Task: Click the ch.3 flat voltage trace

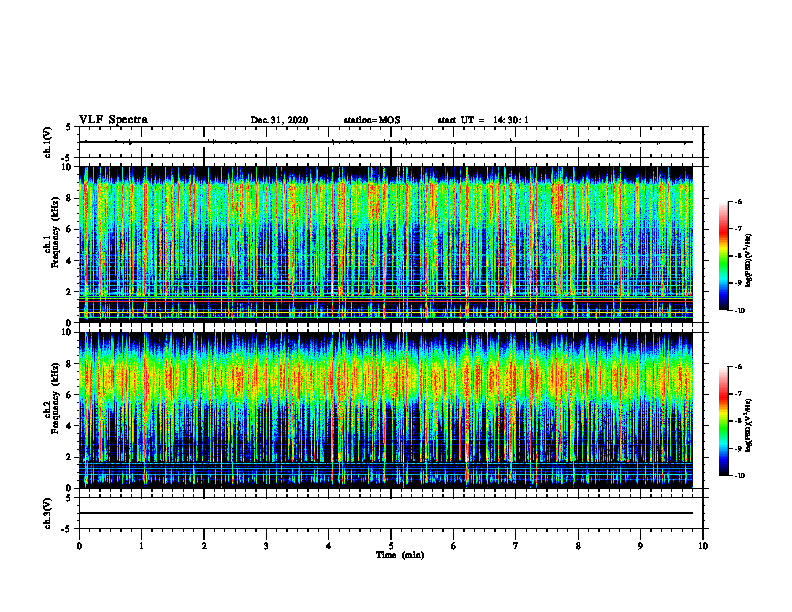Action: 386,513
